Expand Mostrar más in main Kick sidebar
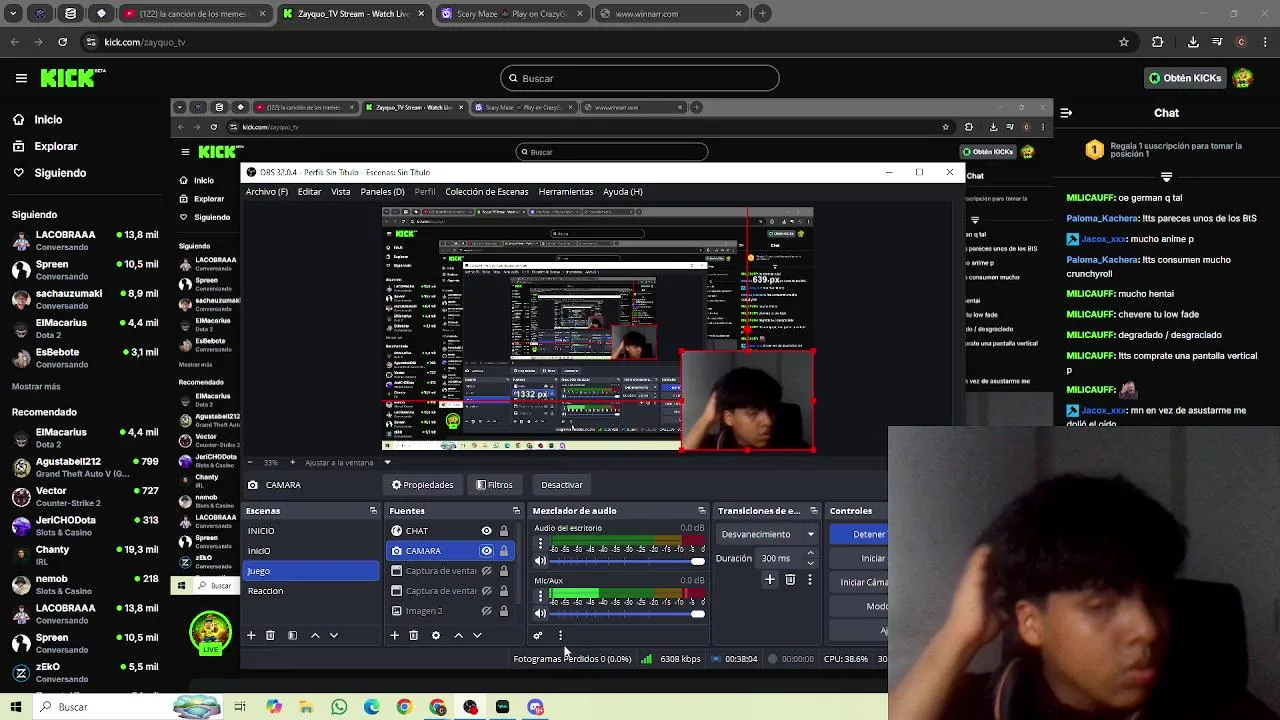 tap(36, 386)
